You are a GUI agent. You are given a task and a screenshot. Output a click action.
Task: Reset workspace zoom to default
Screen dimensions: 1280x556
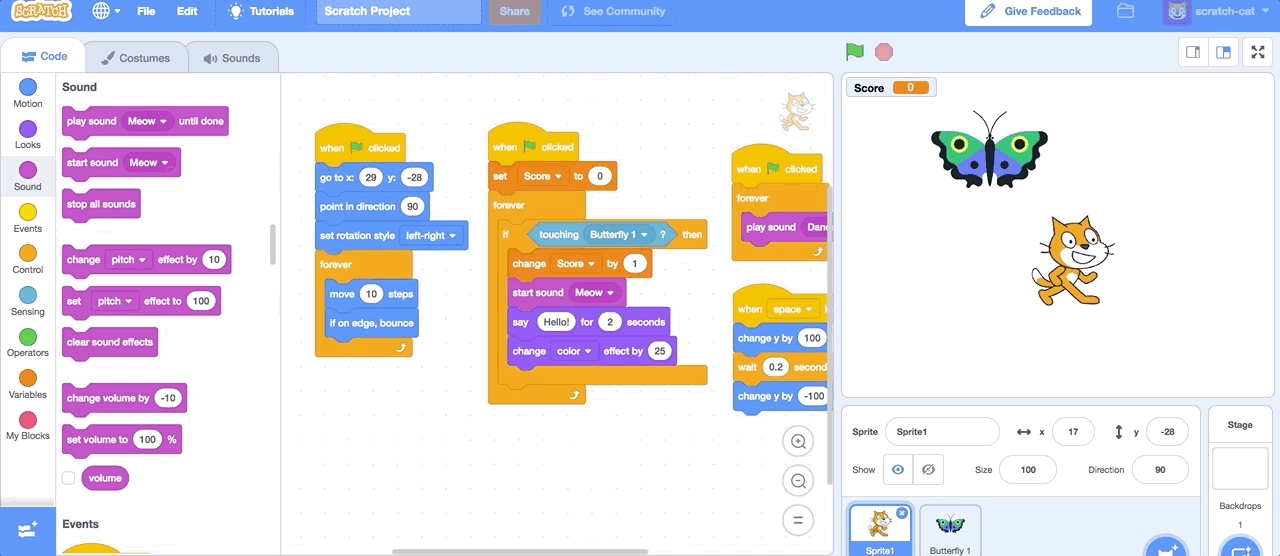[x=798, y=520]
